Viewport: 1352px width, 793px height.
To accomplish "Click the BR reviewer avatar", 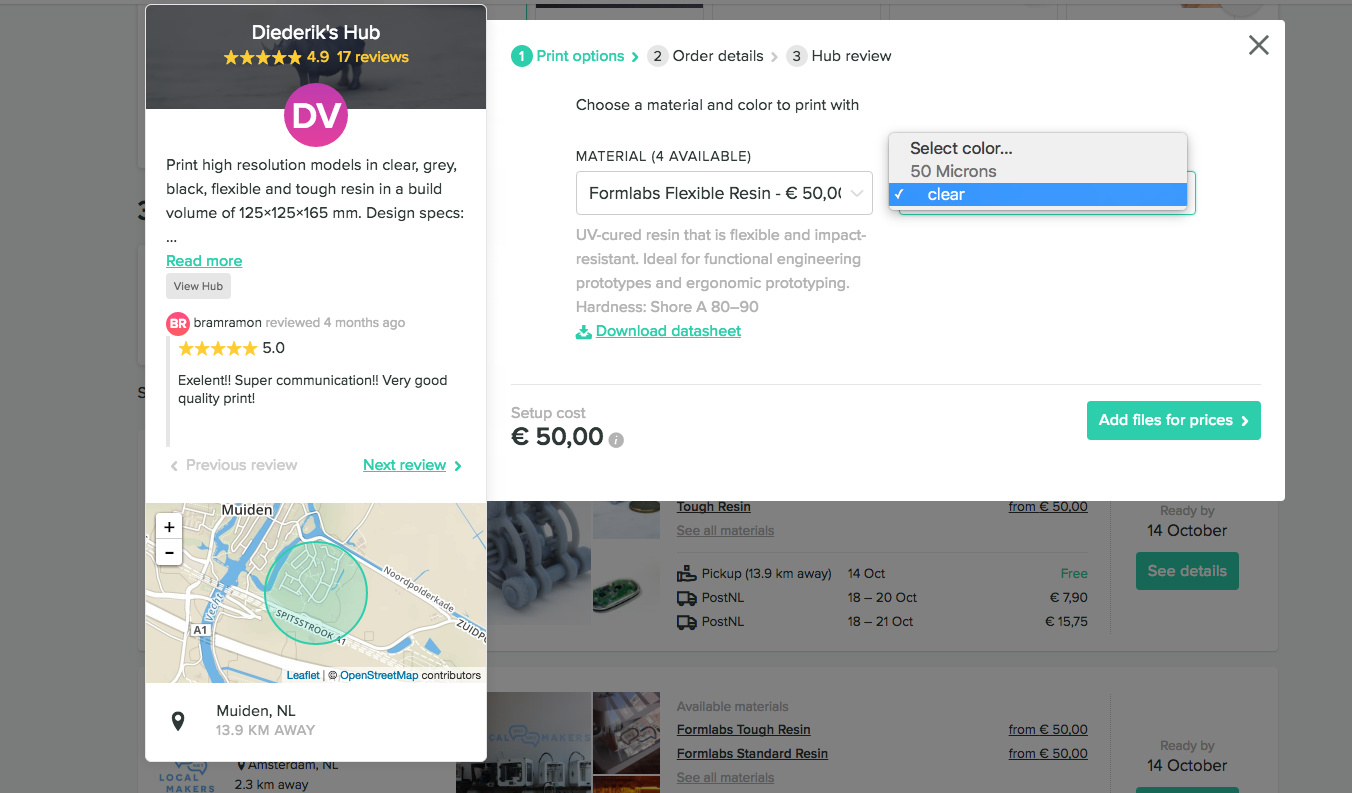I will click(177, 323).
